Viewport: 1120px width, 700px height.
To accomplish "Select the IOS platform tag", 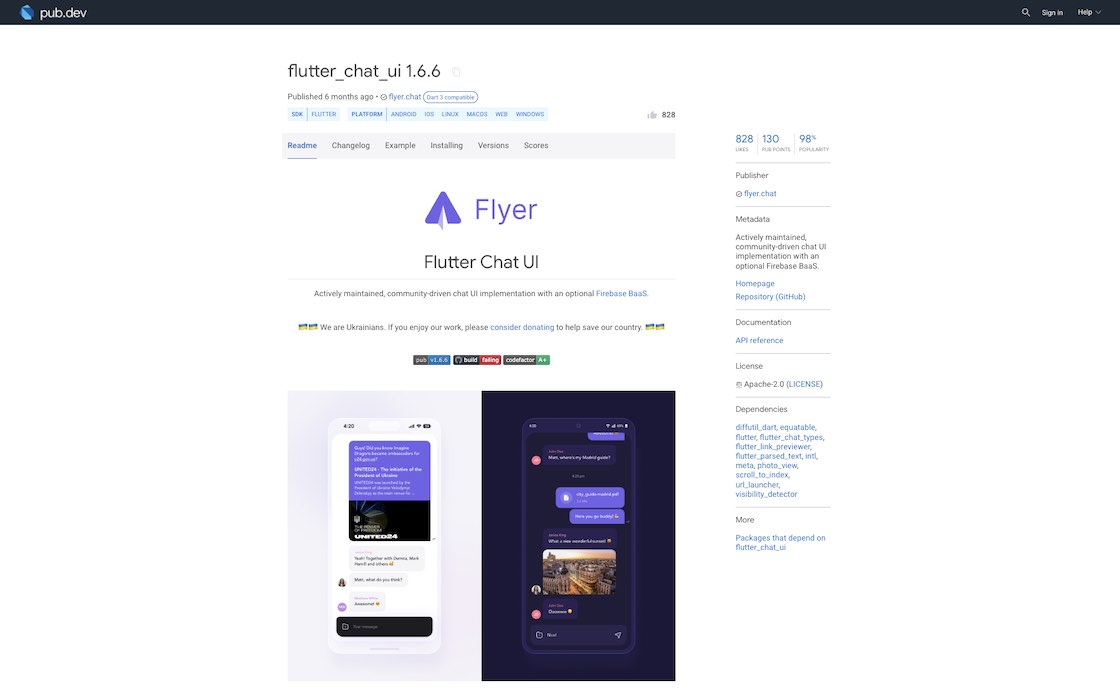I will click(429, 114).
